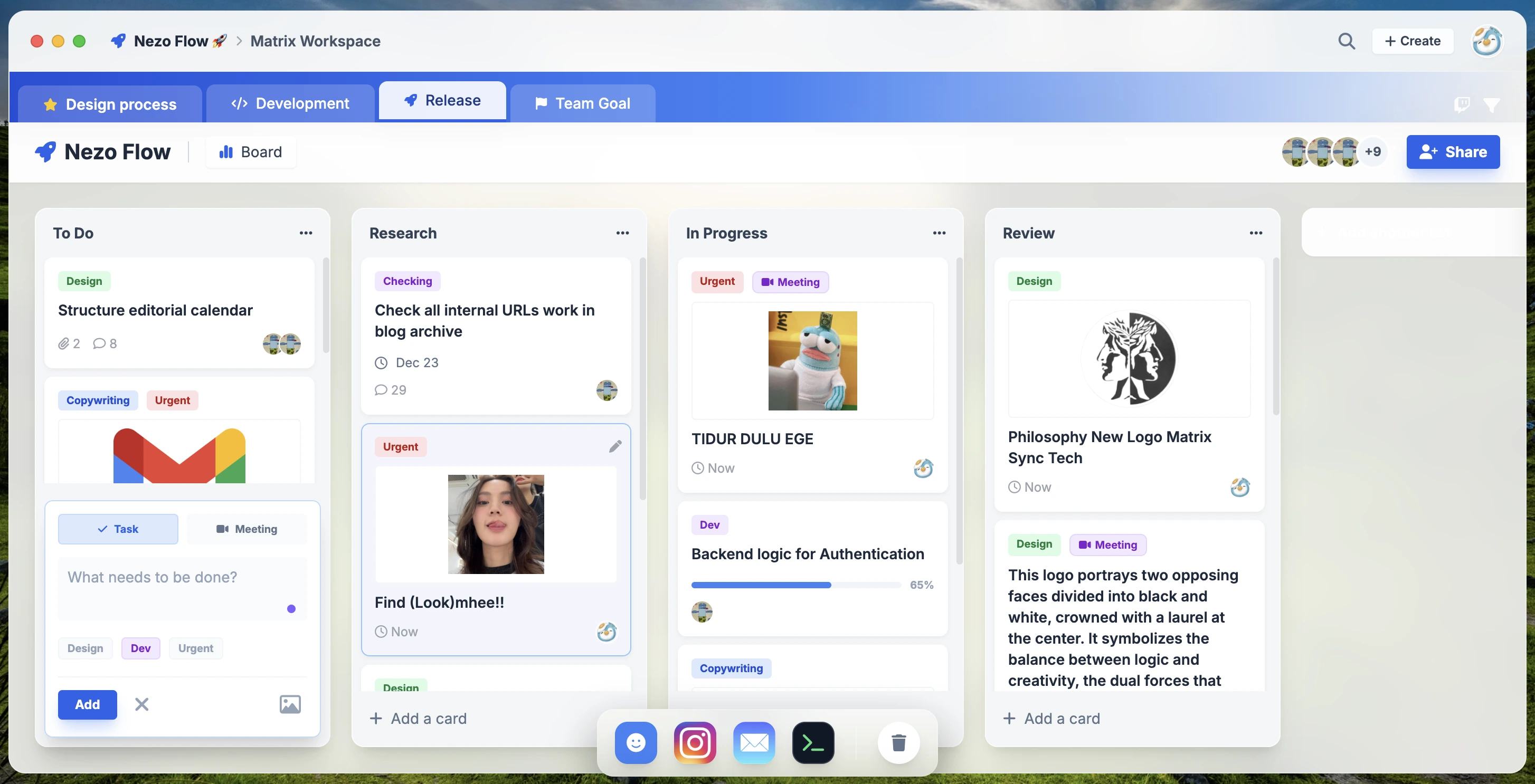Click the purple color dot in task input
Image resolution: width=1535 pixels, height=784 pixels.
(291, 609)
